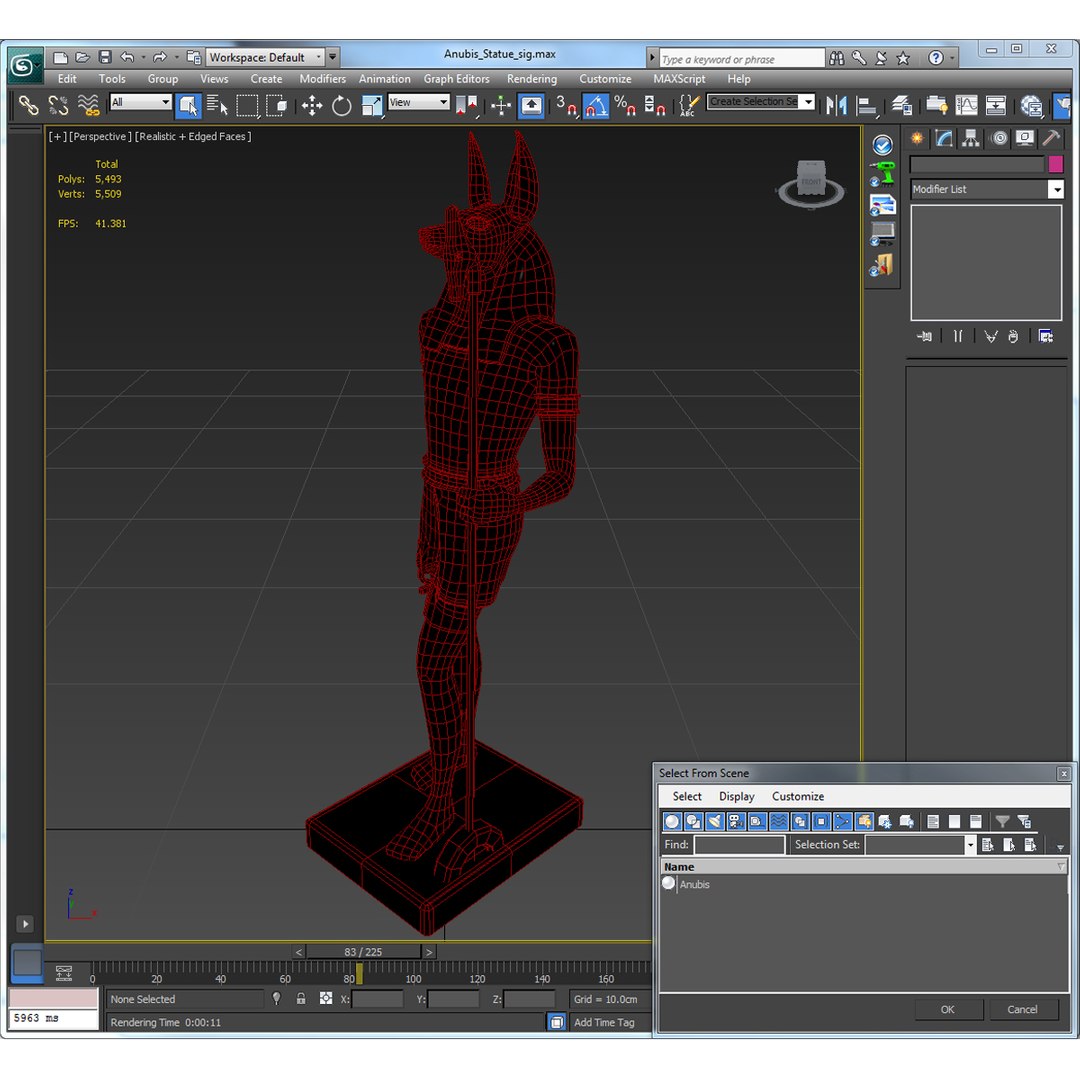Open the Rendering menu

[532, 79]
